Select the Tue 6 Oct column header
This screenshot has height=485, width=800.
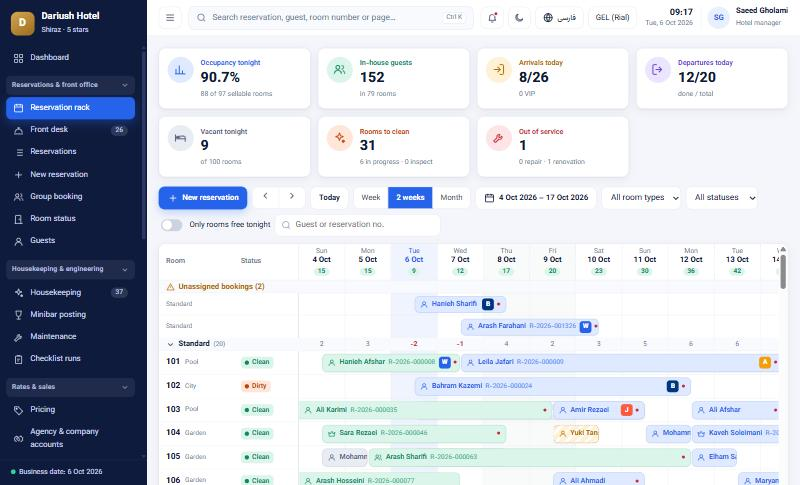[414, 262]
